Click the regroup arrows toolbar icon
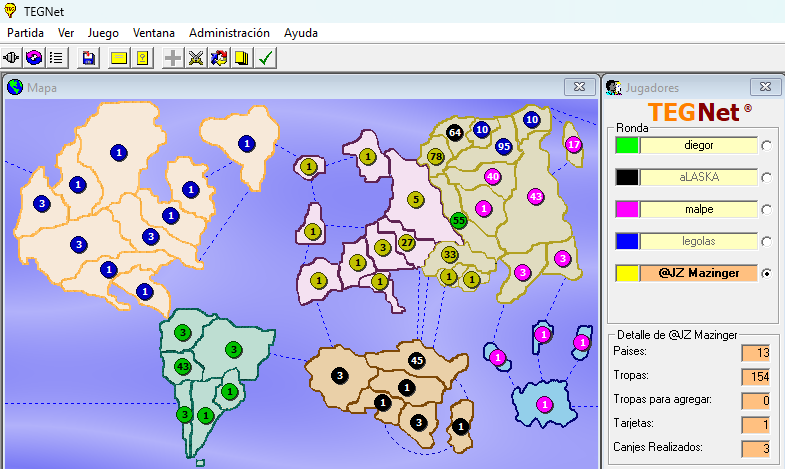 [x=219, y=58]
